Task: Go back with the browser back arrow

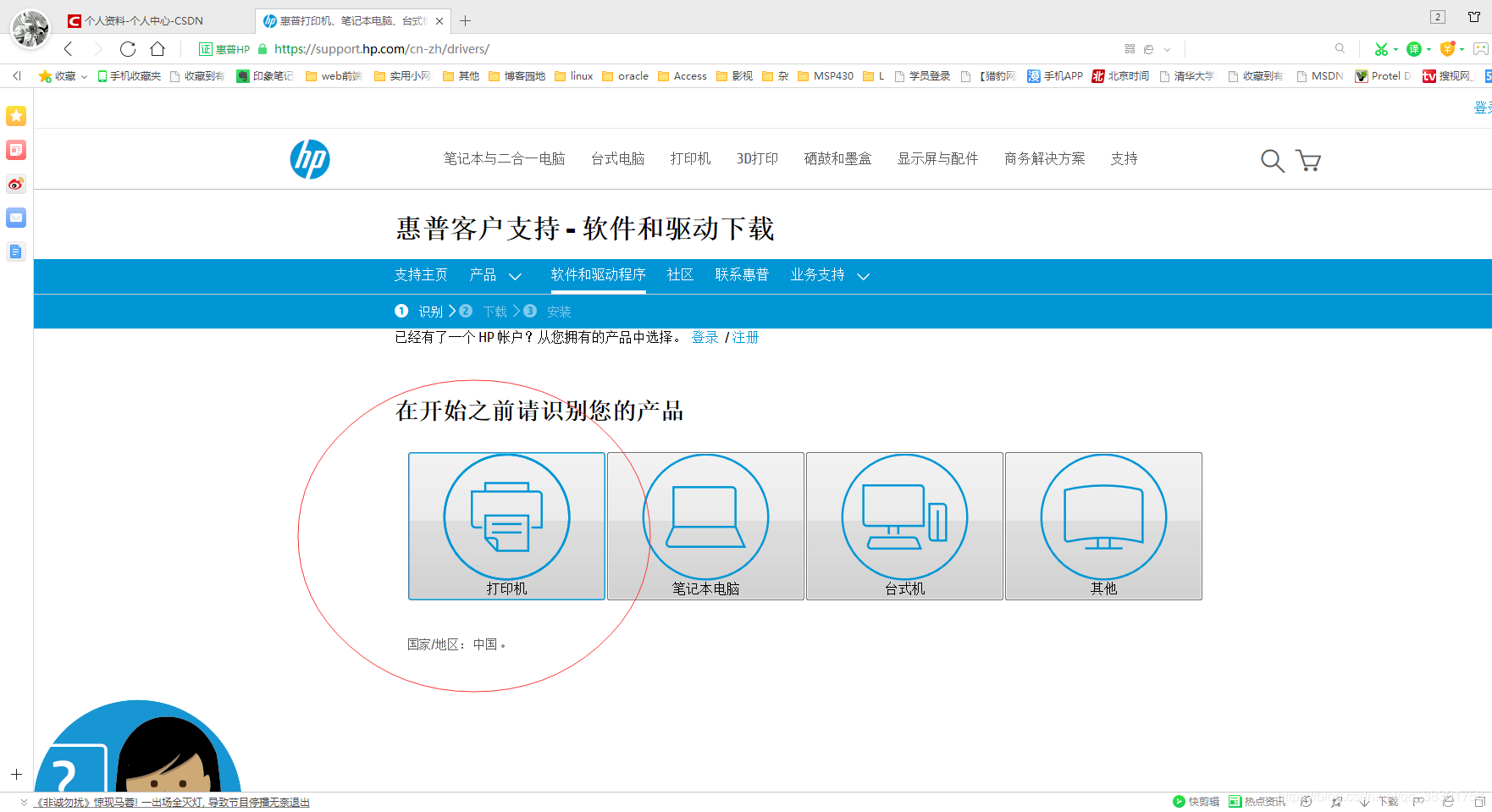Action: [x=69, y=49]
